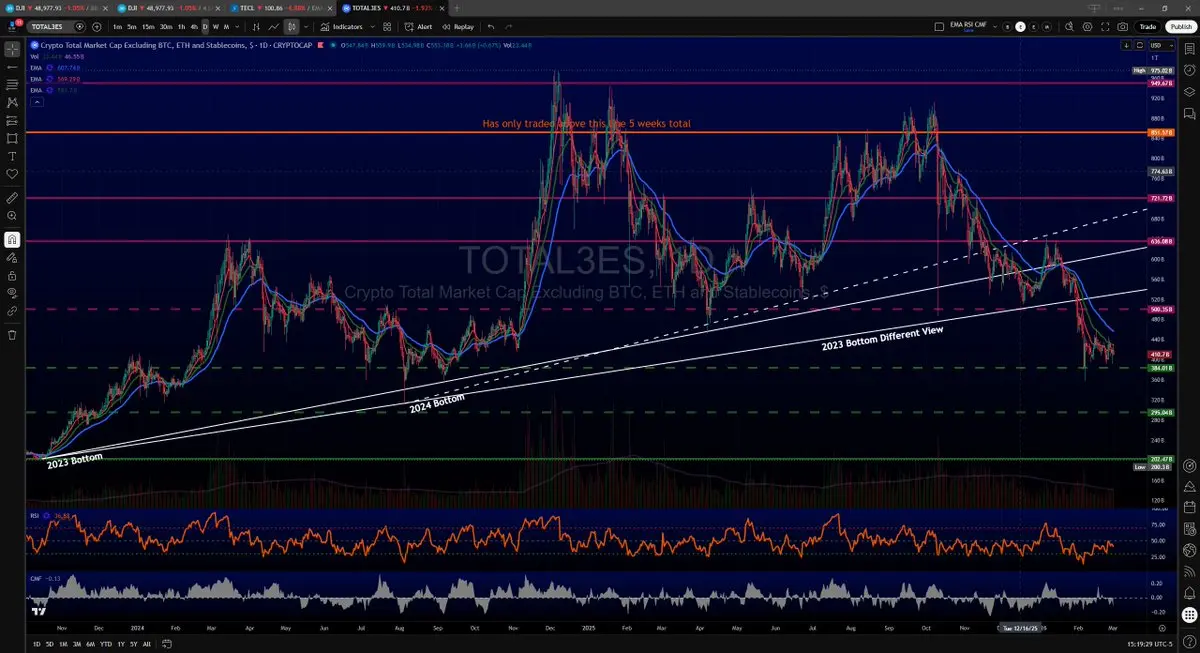The image size is (1200, 653).
Task: Select the All date range
Action: tap(147, 644)
